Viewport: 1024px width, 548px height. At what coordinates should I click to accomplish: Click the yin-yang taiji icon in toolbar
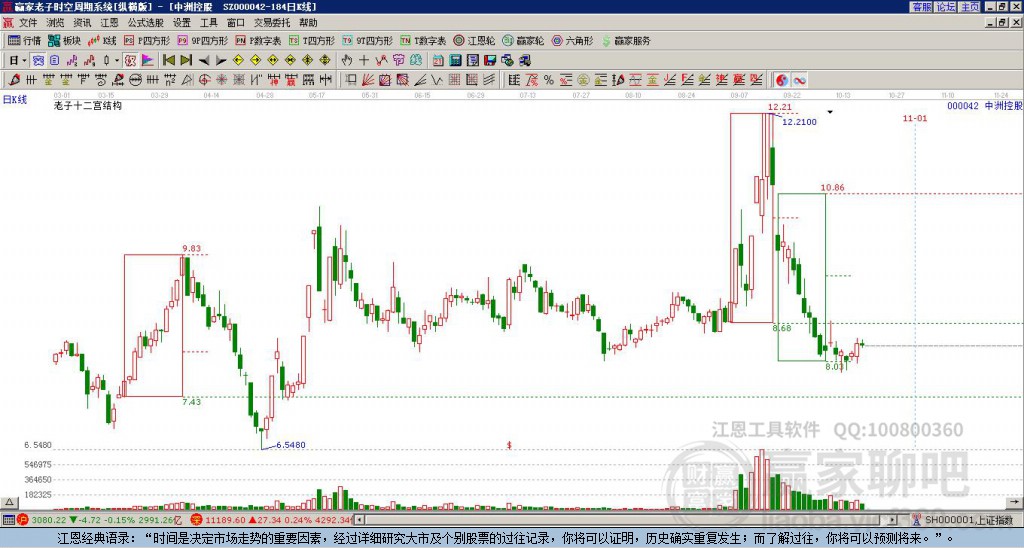point(781,79)
